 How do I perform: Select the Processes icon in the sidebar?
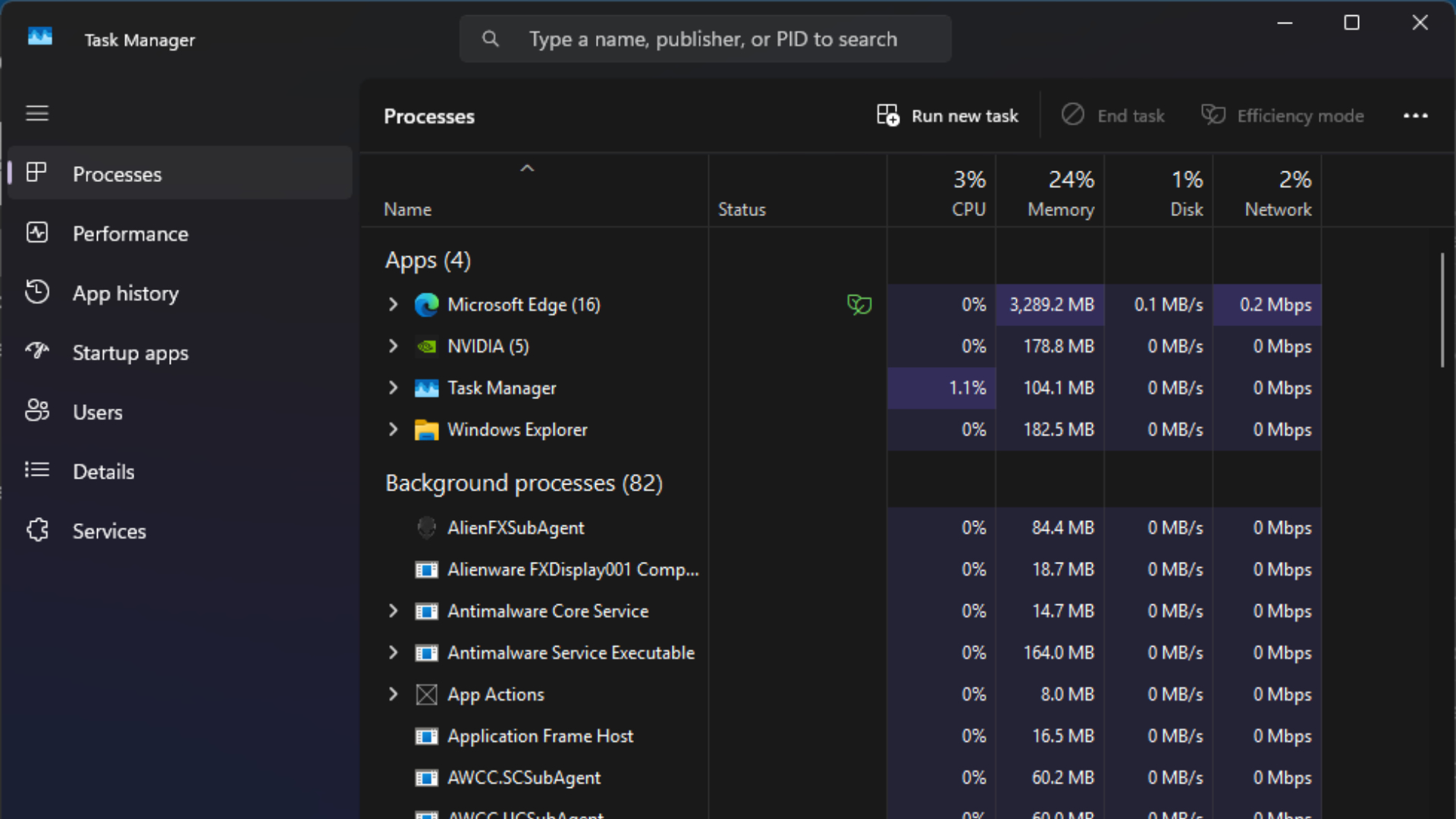pyautogui.click(x=36, y=172)
